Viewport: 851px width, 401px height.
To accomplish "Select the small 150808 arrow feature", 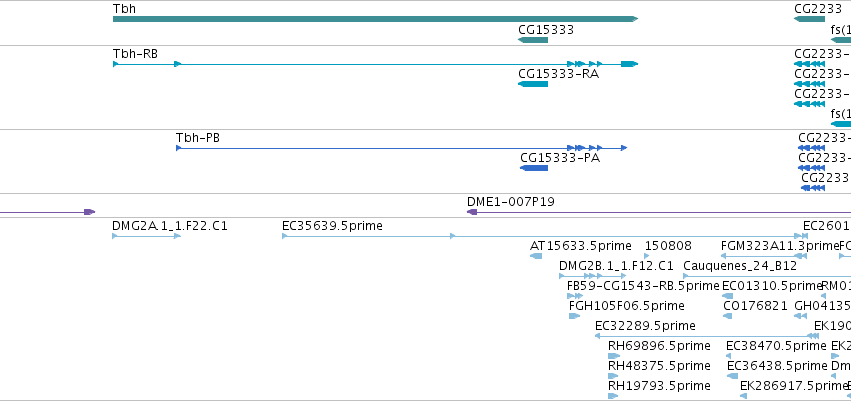I will click(646, 256).
